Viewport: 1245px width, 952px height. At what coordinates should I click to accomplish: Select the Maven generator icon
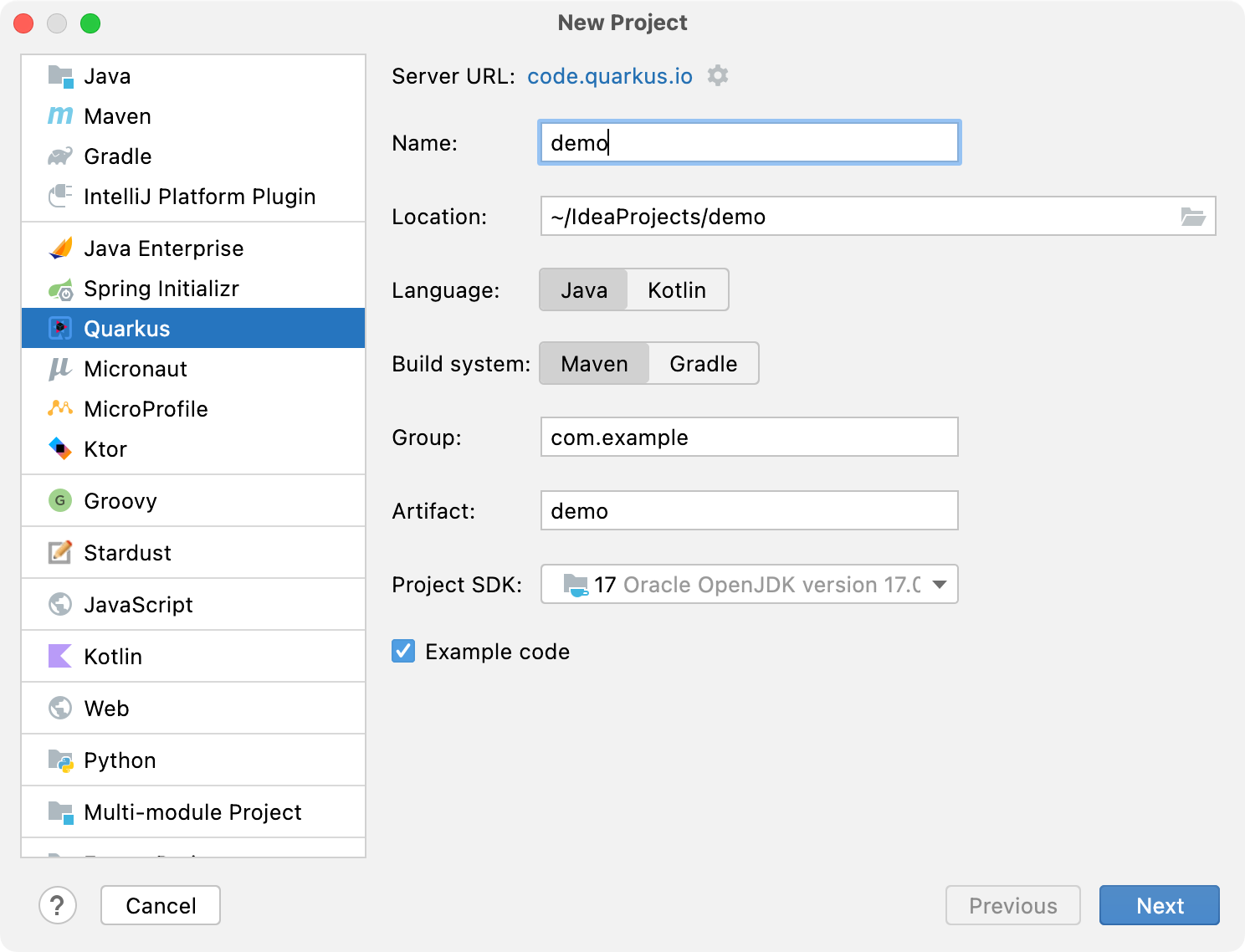point(59,116)
